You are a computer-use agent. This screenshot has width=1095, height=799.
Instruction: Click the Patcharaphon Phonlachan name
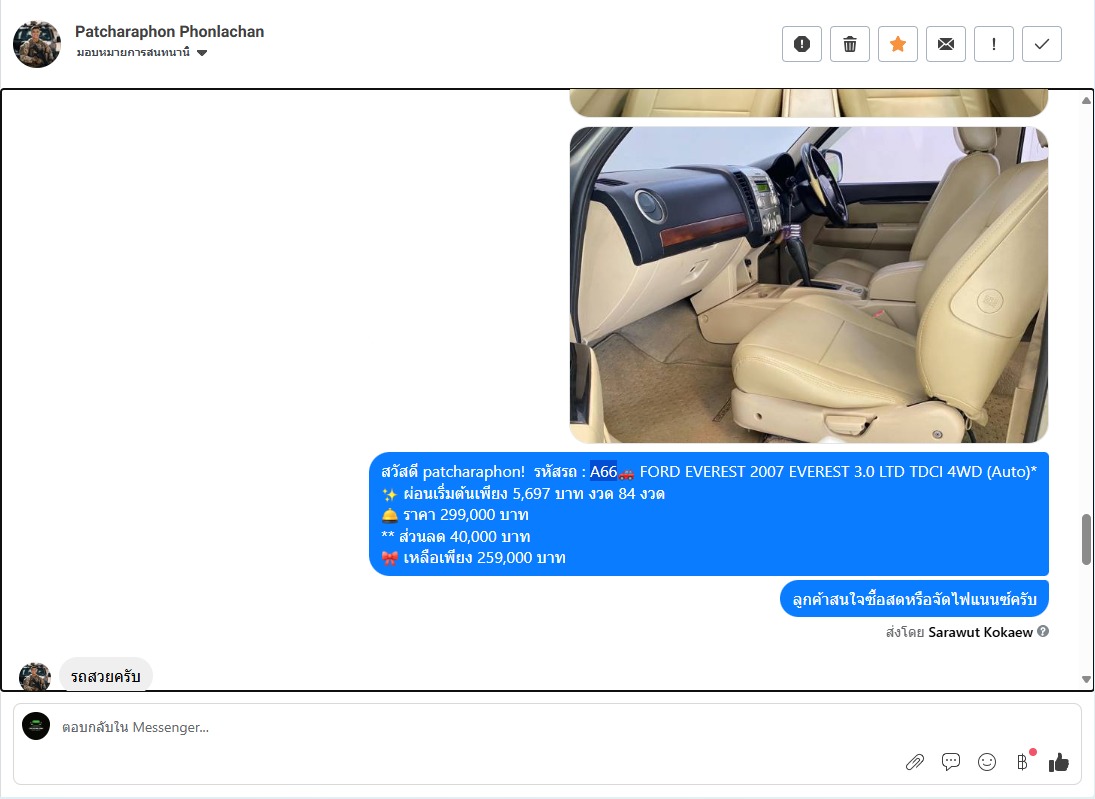[170, 31]
